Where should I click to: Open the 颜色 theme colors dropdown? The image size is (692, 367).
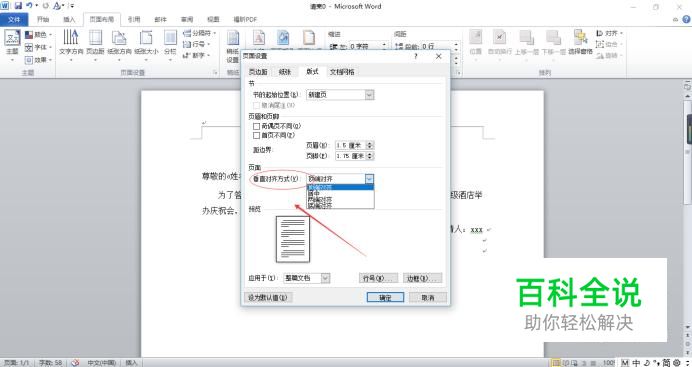pyautogui.click(x=39, y=34)
